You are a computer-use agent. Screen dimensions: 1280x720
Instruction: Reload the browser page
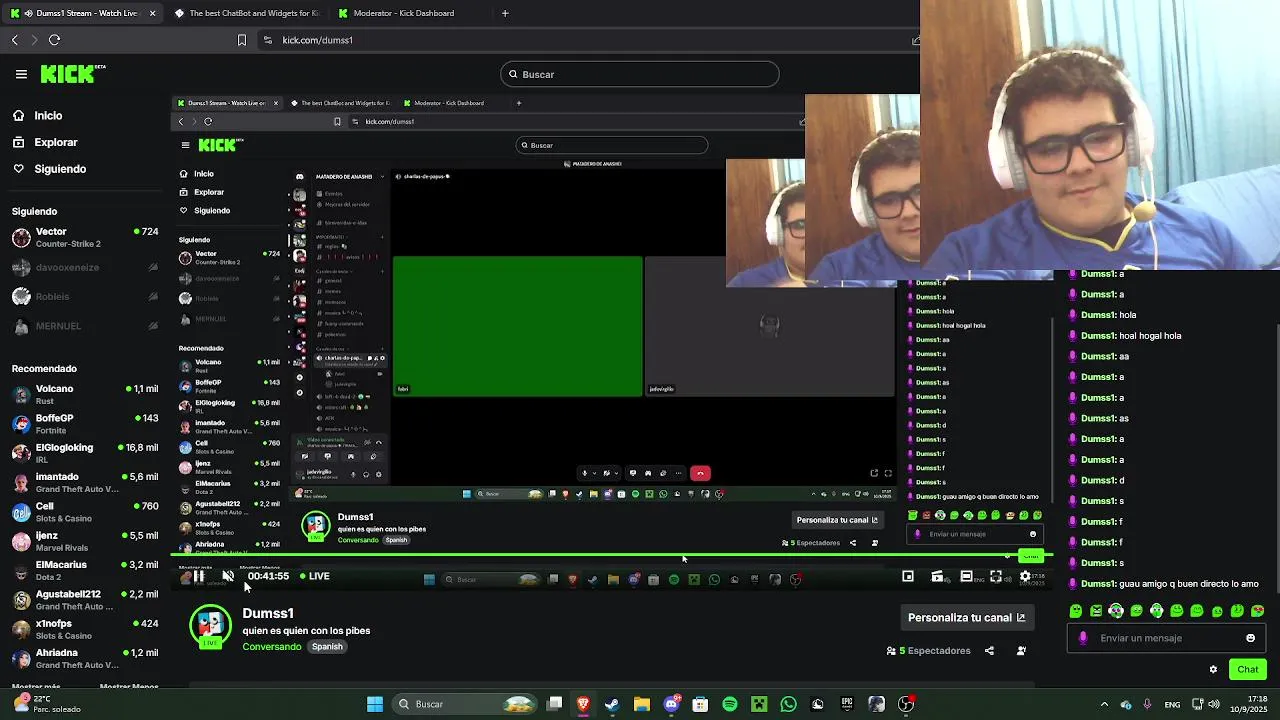(x=54, y=40)
